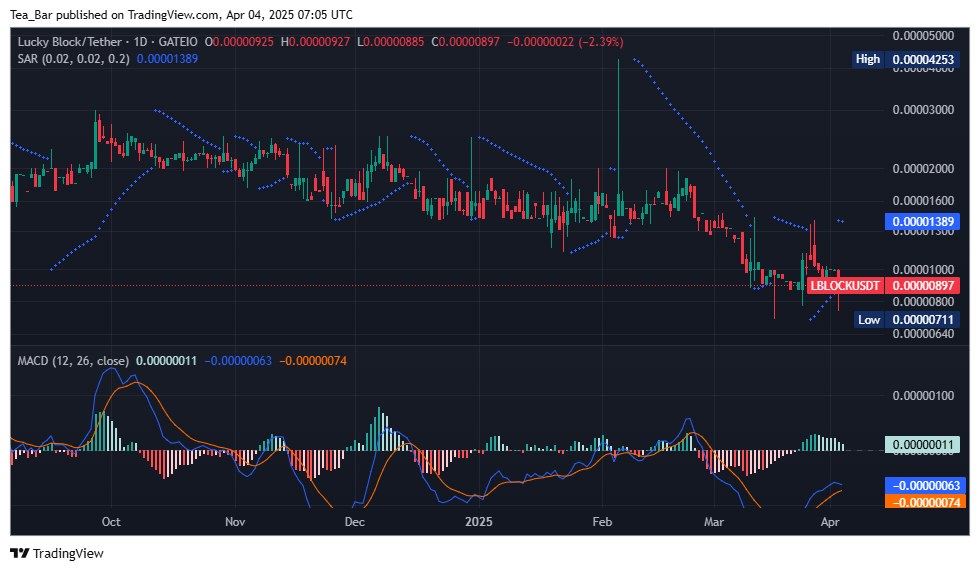Click the TradingView logo at bottom left
The height and width of the screenshot is (571, 980).
click(57, 553)
